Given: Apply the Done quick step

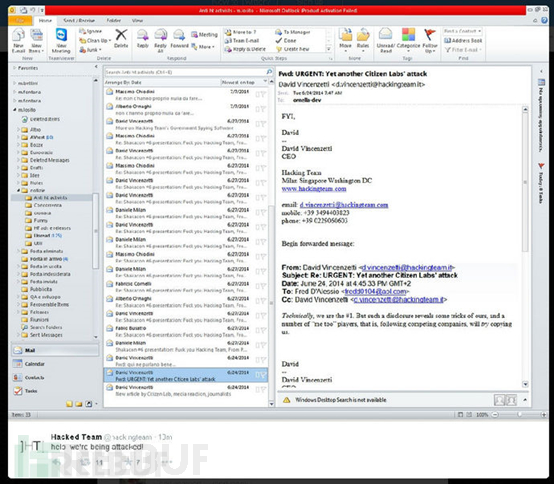Looking at the screenshot, I should click(x=285, y=41).
